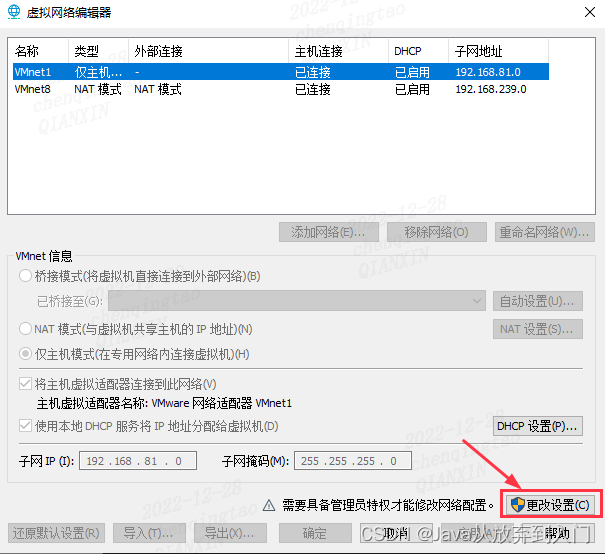The height and width of the screenshot is (554, 605).
Task: Click the 重命名网络(W) button
Action: [544, 232]
